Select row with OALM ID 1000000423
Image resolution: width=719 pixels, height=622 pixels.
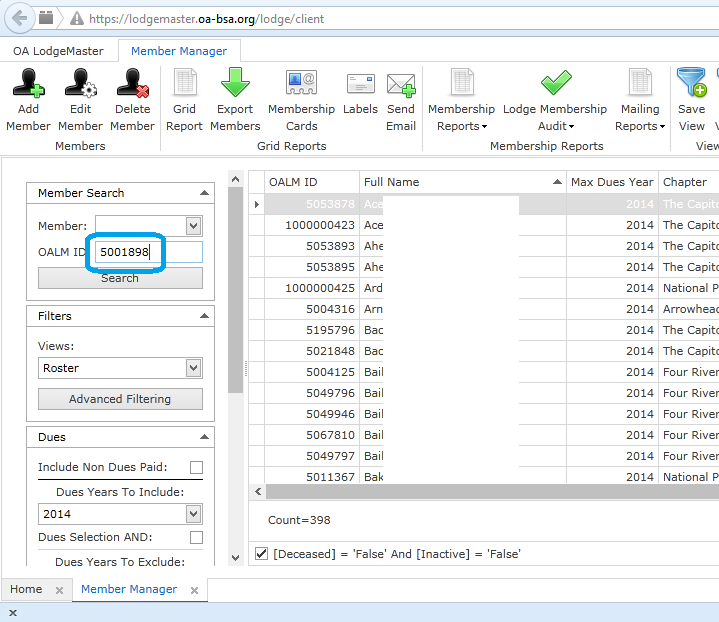[x=484, y=225]
